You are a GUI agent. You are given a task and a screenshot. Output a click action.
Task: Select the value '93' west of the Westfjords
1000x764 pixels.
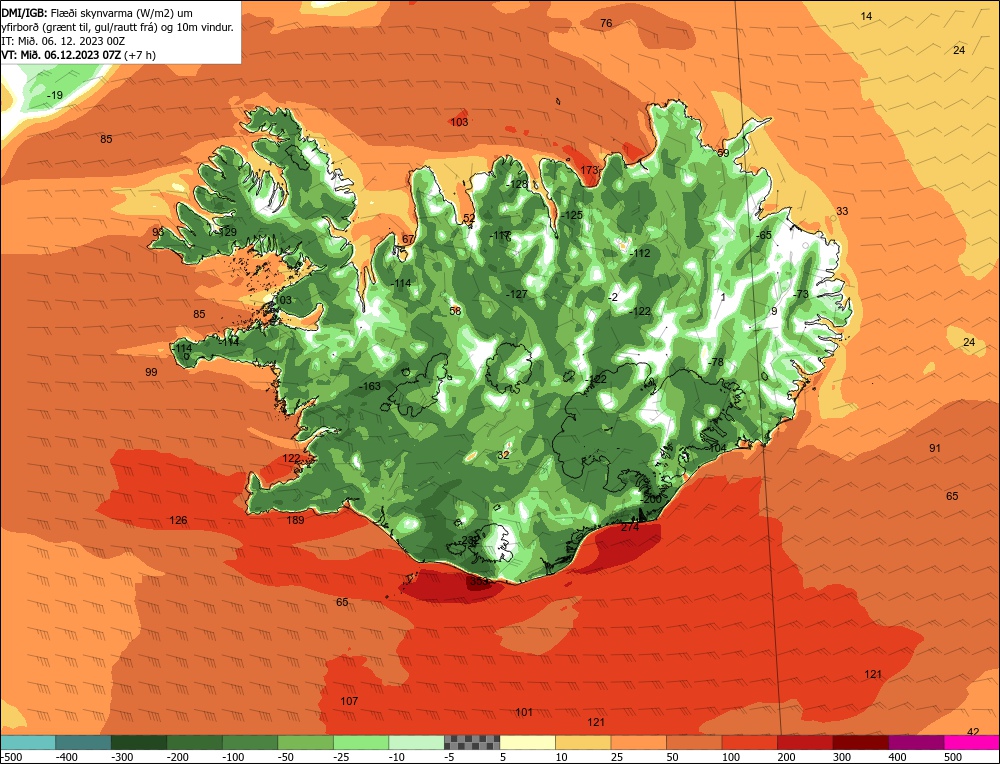pos(158,231)
